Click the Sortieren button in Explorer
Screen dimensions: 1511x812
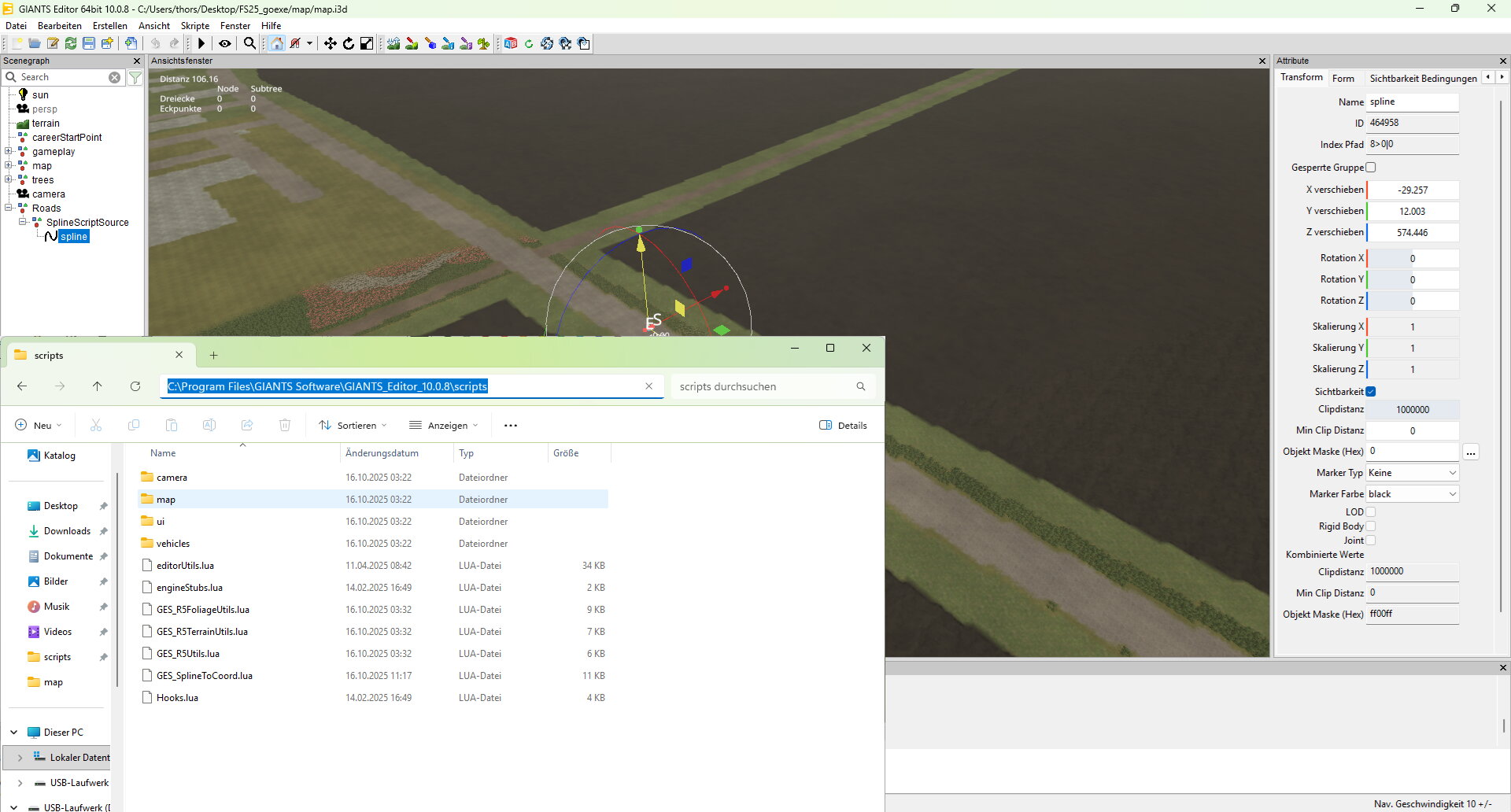pos(353,426)
